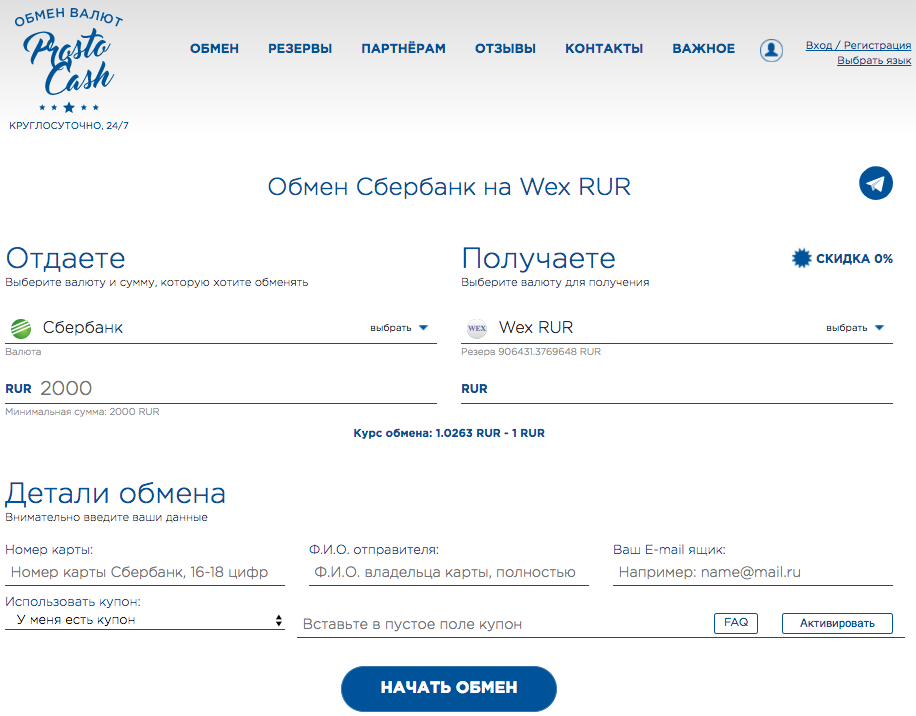Click the Валюта caption under Сбербанк

tap(23, 352)
